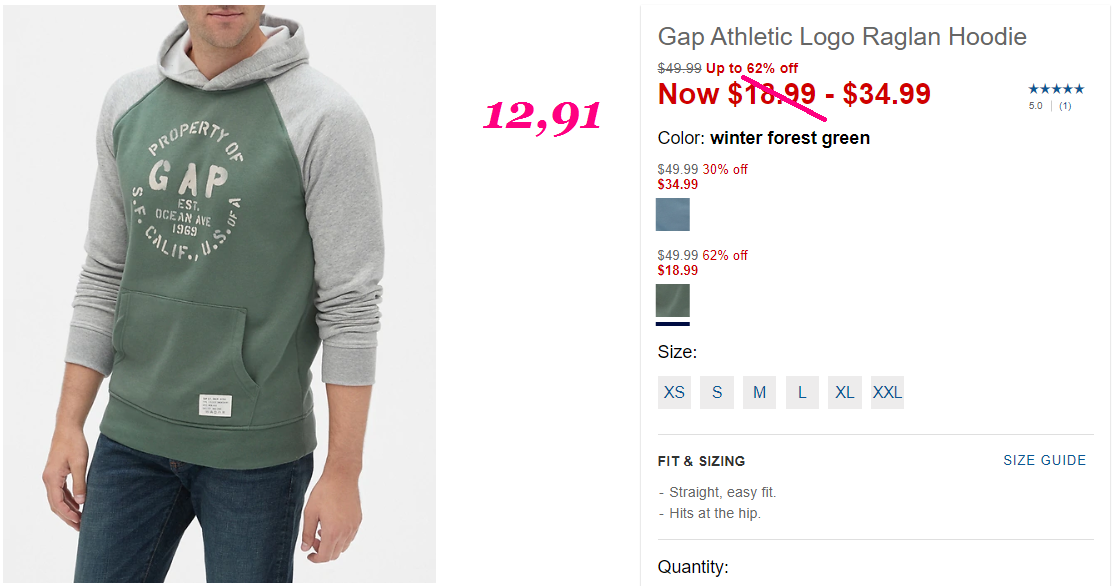
Task: Select size L
Action: click(x=802, y=392)
